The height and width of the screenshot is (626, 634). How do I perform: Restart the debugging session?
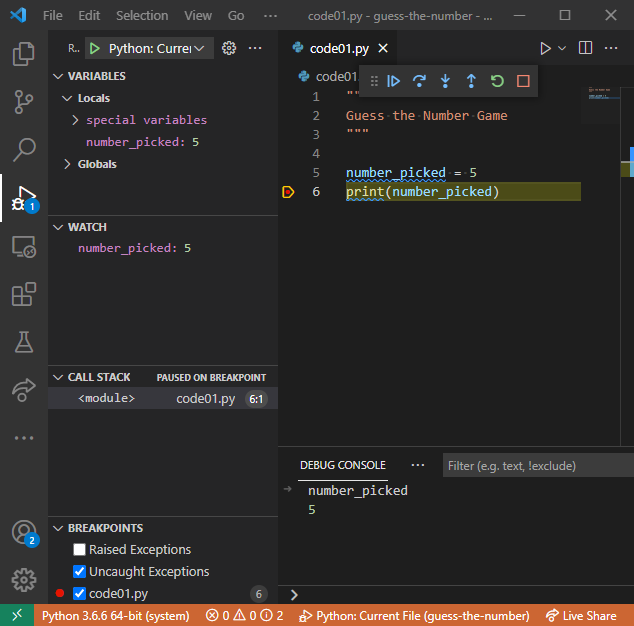point(497,81)
